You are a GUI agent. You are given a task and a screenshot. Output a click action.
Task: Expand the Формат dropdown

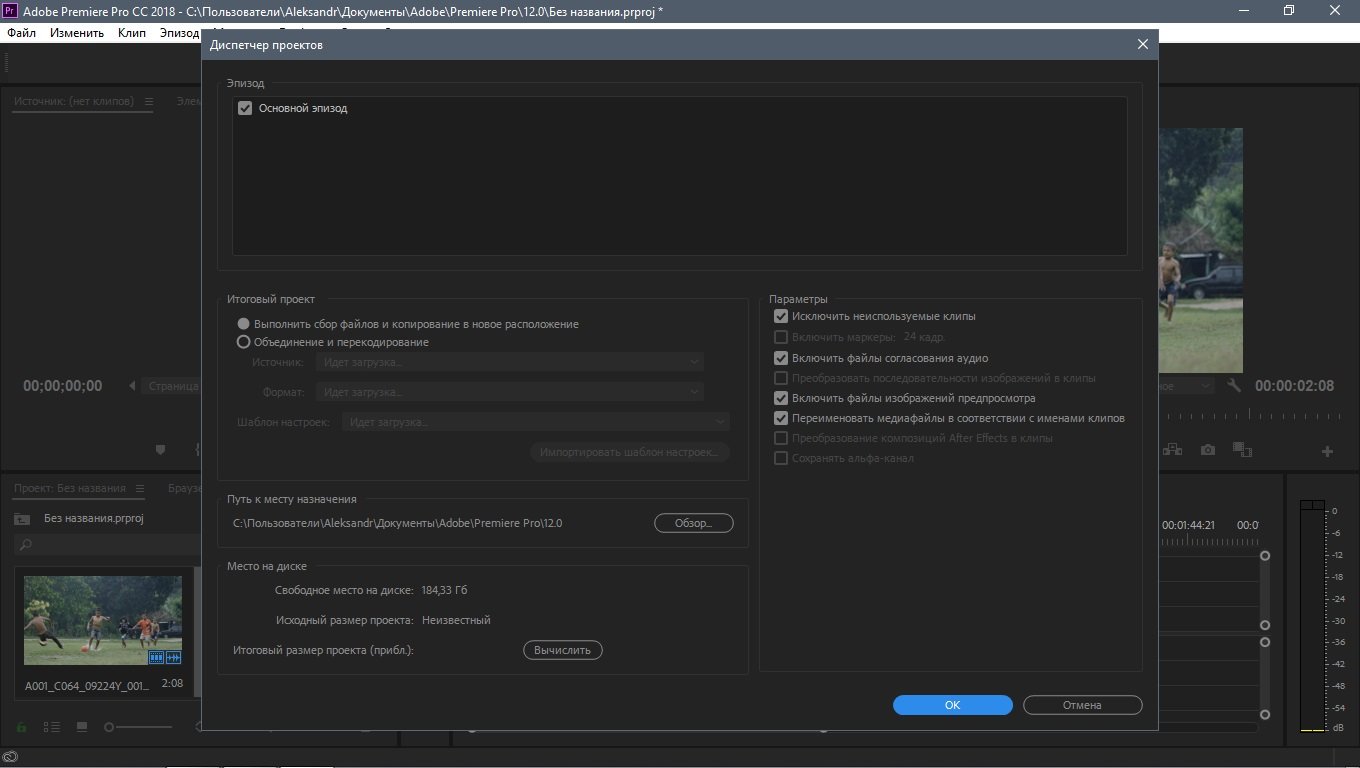point(509,392)
